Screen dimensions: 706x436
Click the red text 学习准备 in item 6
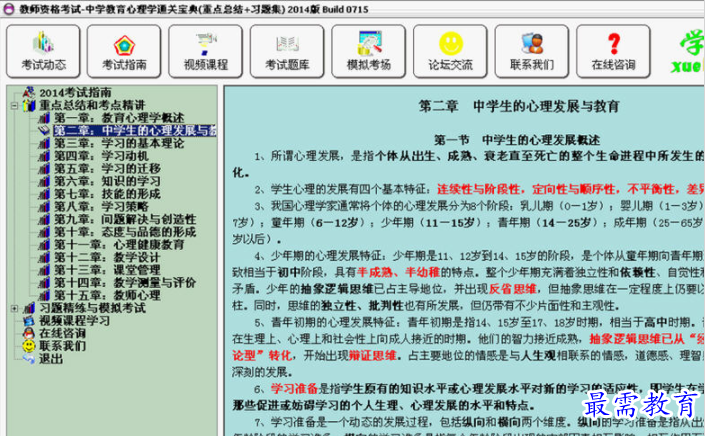pos(294,389)
